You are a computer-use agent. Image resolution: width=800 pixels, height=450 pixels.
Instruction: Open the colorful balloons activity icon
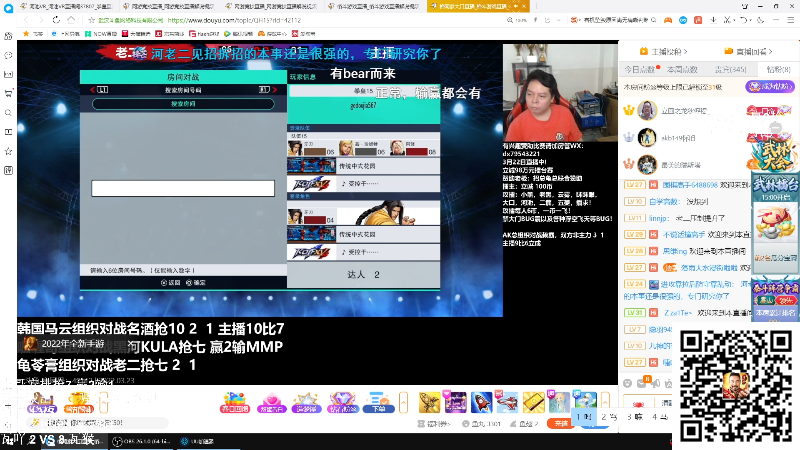point(235,403)
